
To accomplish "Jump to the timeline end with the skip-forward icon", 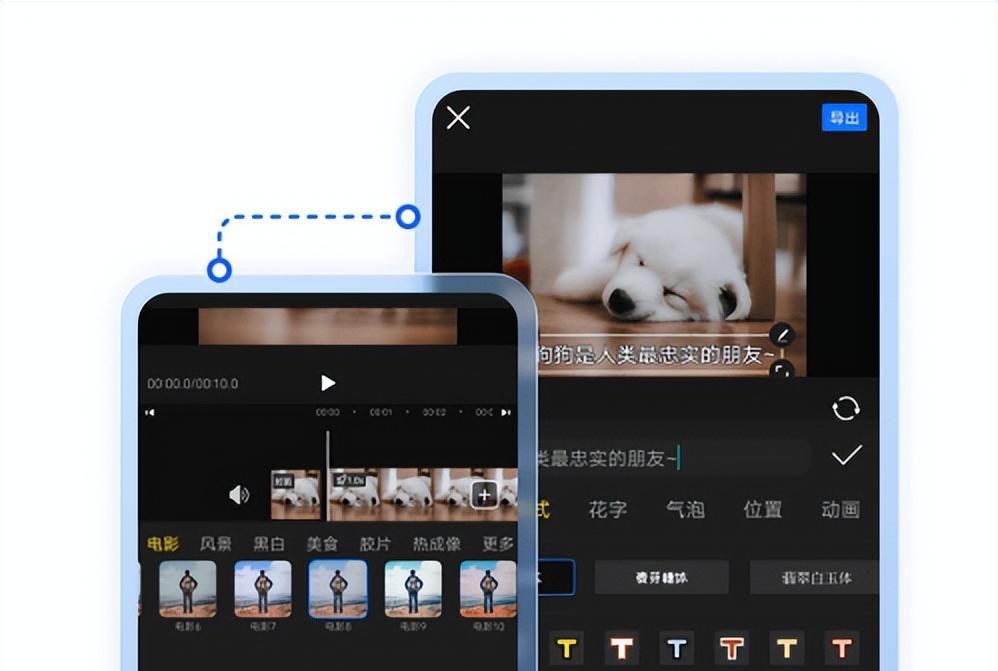I will coord(506,413).
